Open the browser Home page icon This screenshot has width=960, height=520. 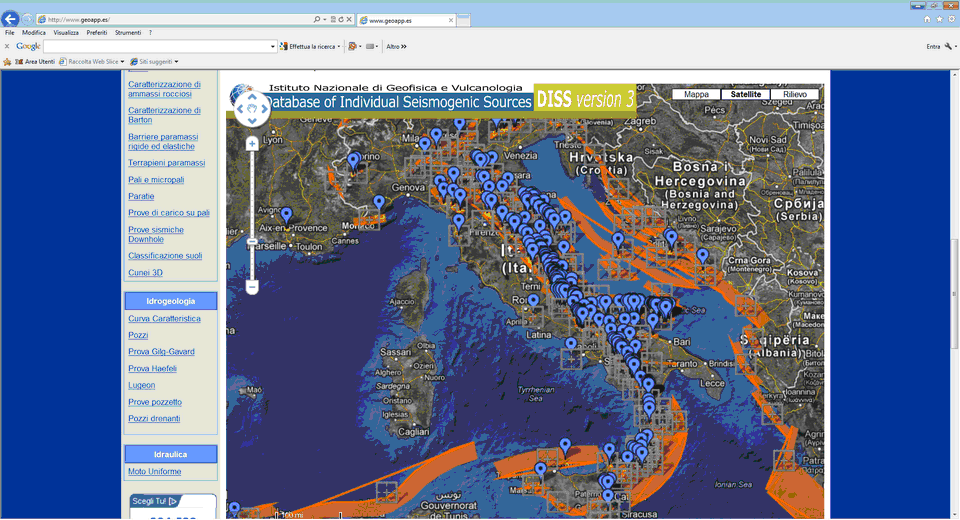point(927,20)
